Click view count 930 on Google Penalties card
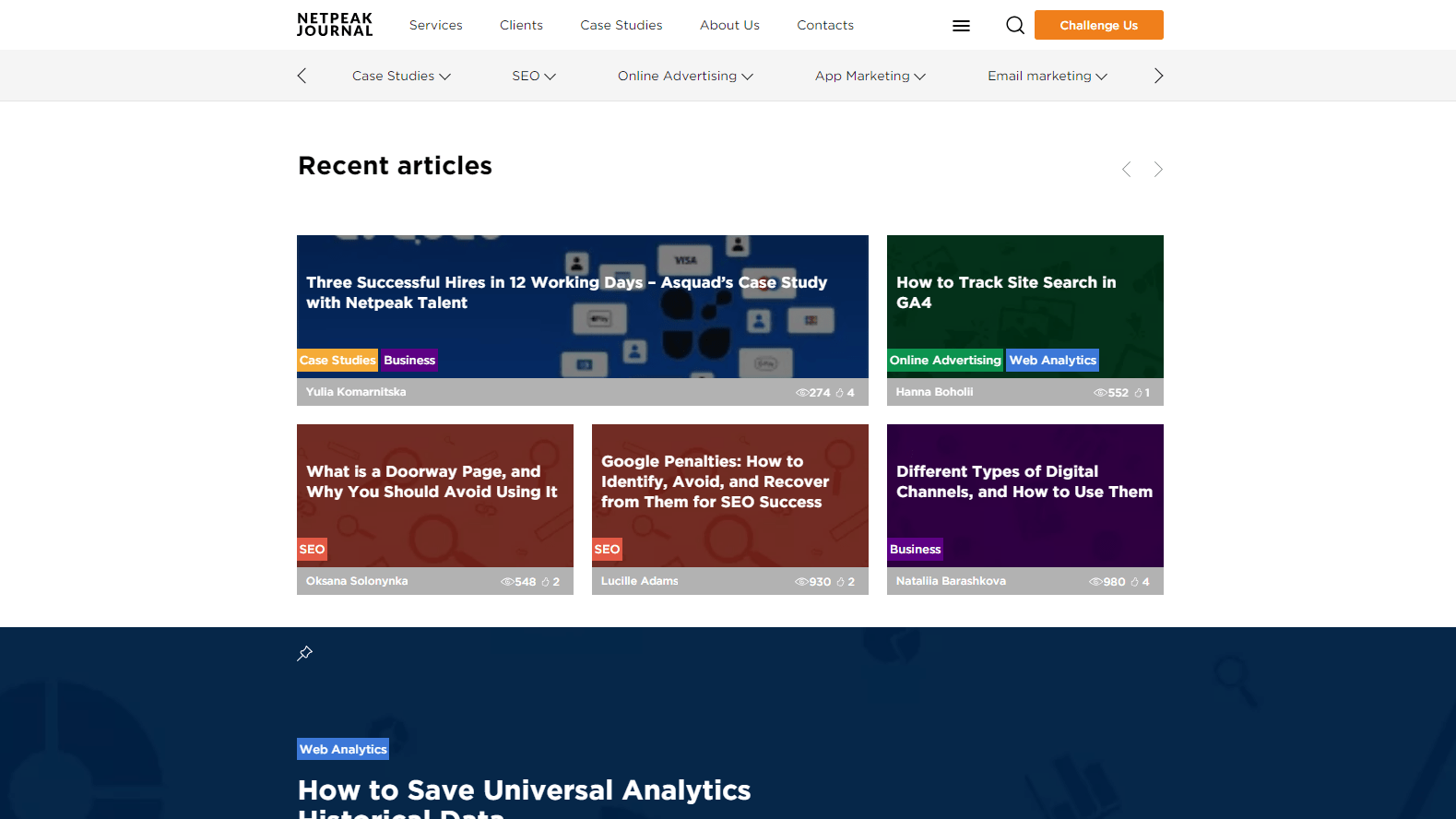The width and height of the screenshot is (1456, 819). (x=820, y=582)
